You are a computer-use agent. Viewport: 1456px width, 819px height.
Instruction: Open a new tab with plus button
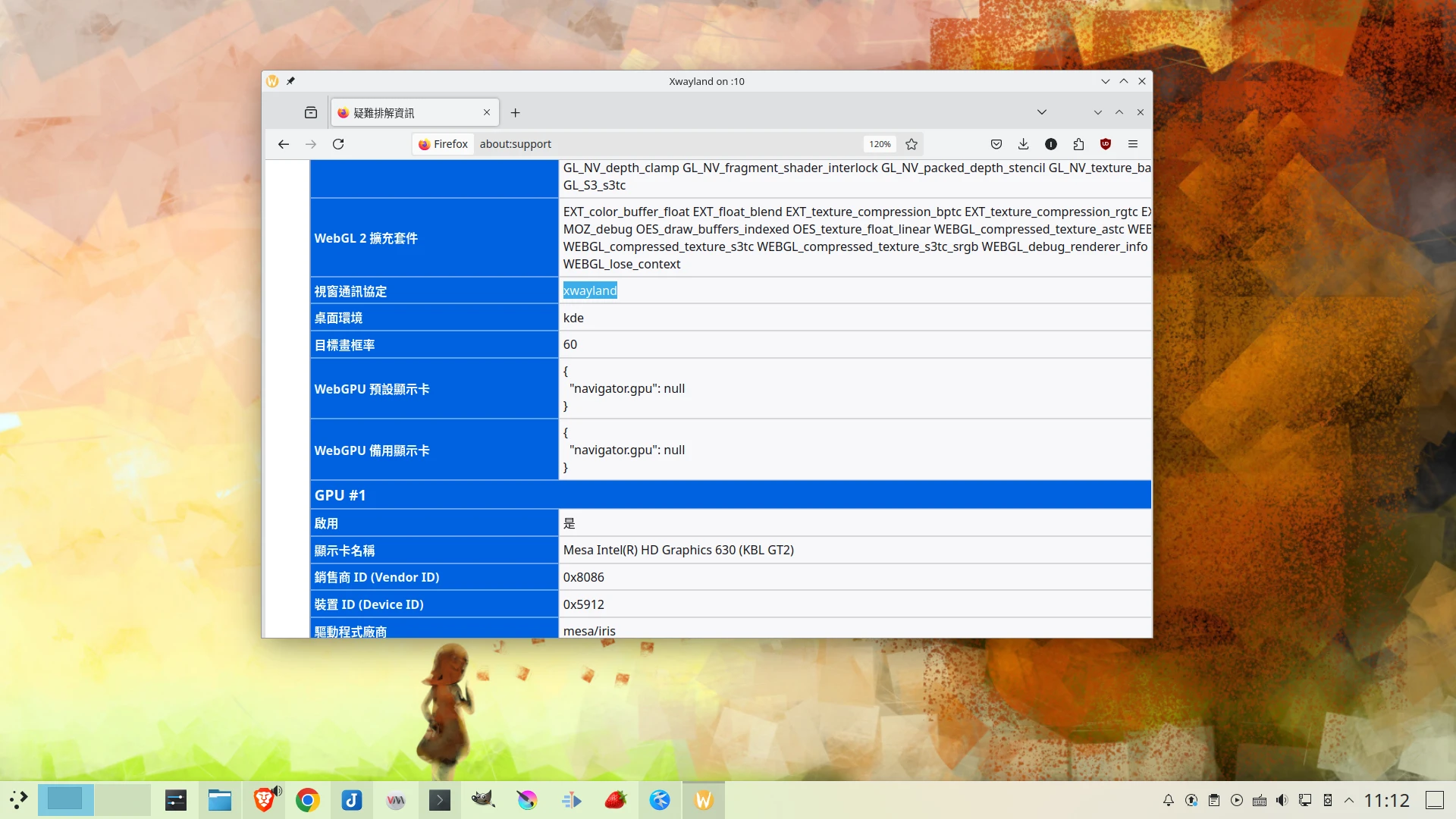click(x=515, y=112)
